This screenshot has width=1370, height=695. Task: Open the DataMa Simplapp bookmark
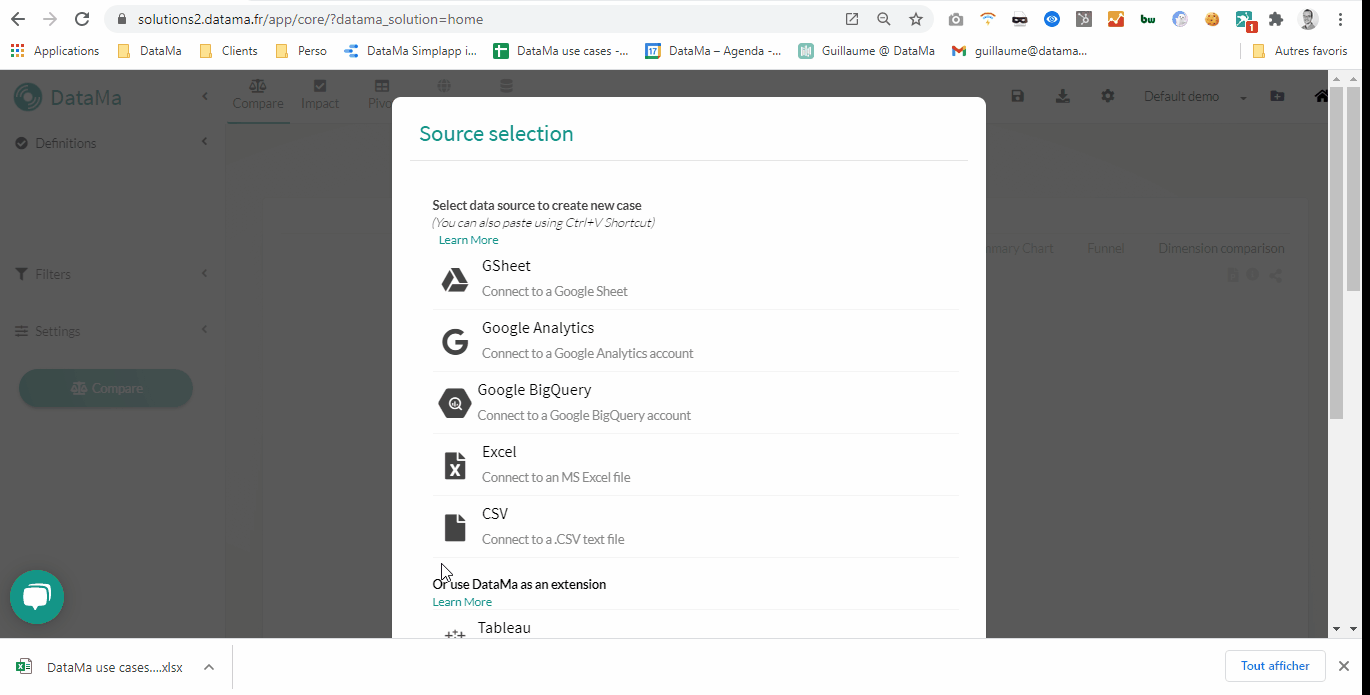point(410,51)
